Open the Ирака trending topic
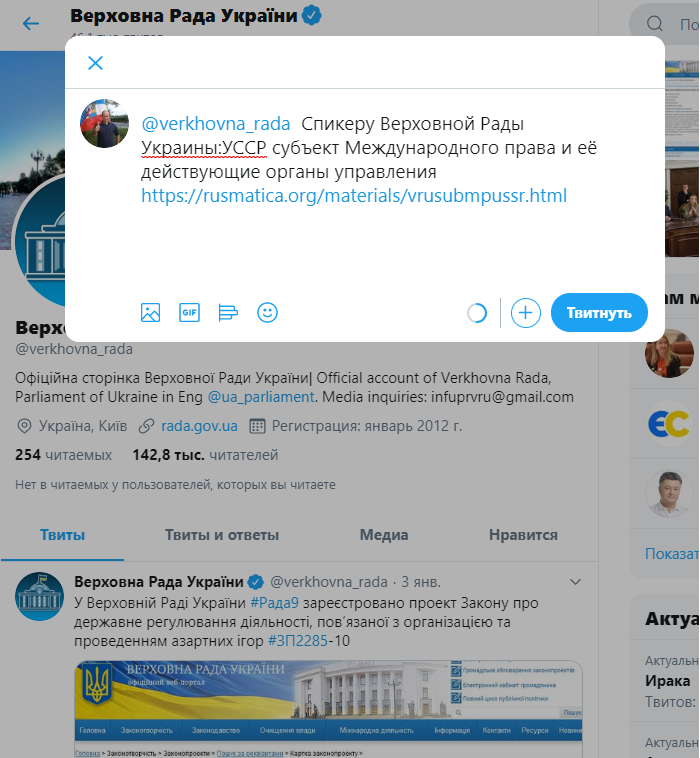 click(x=668, y=681)
